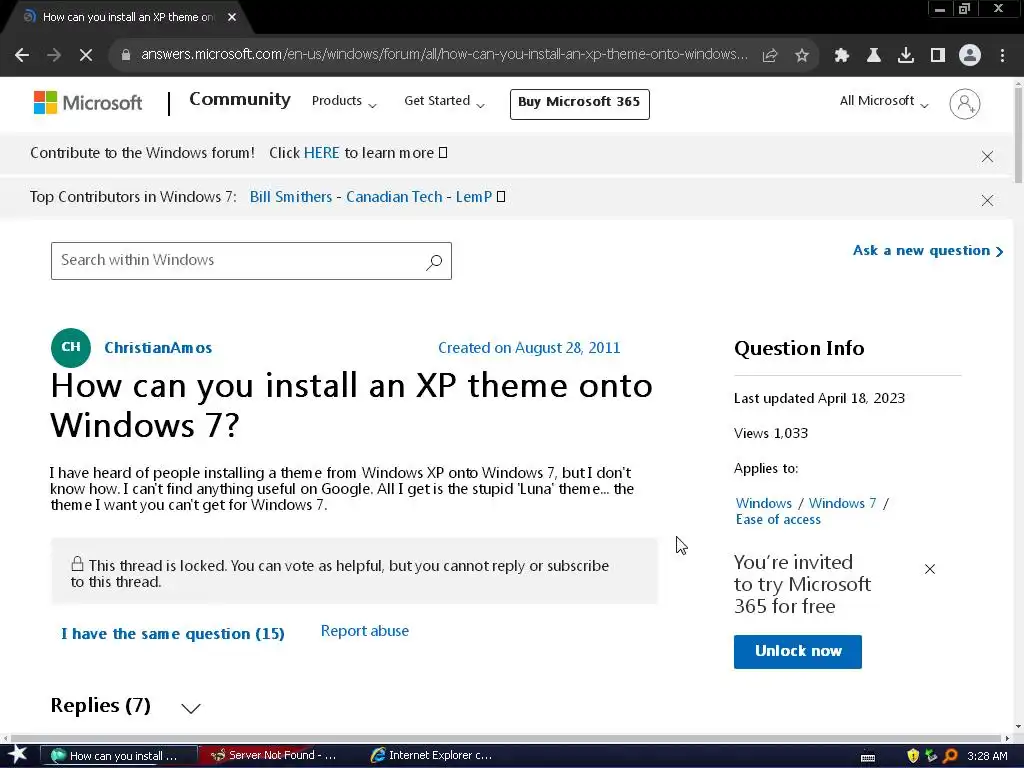Click the Unlock now button
Image resolution: width=1024 pixels, height=768 pixels.
click(797, 652)
